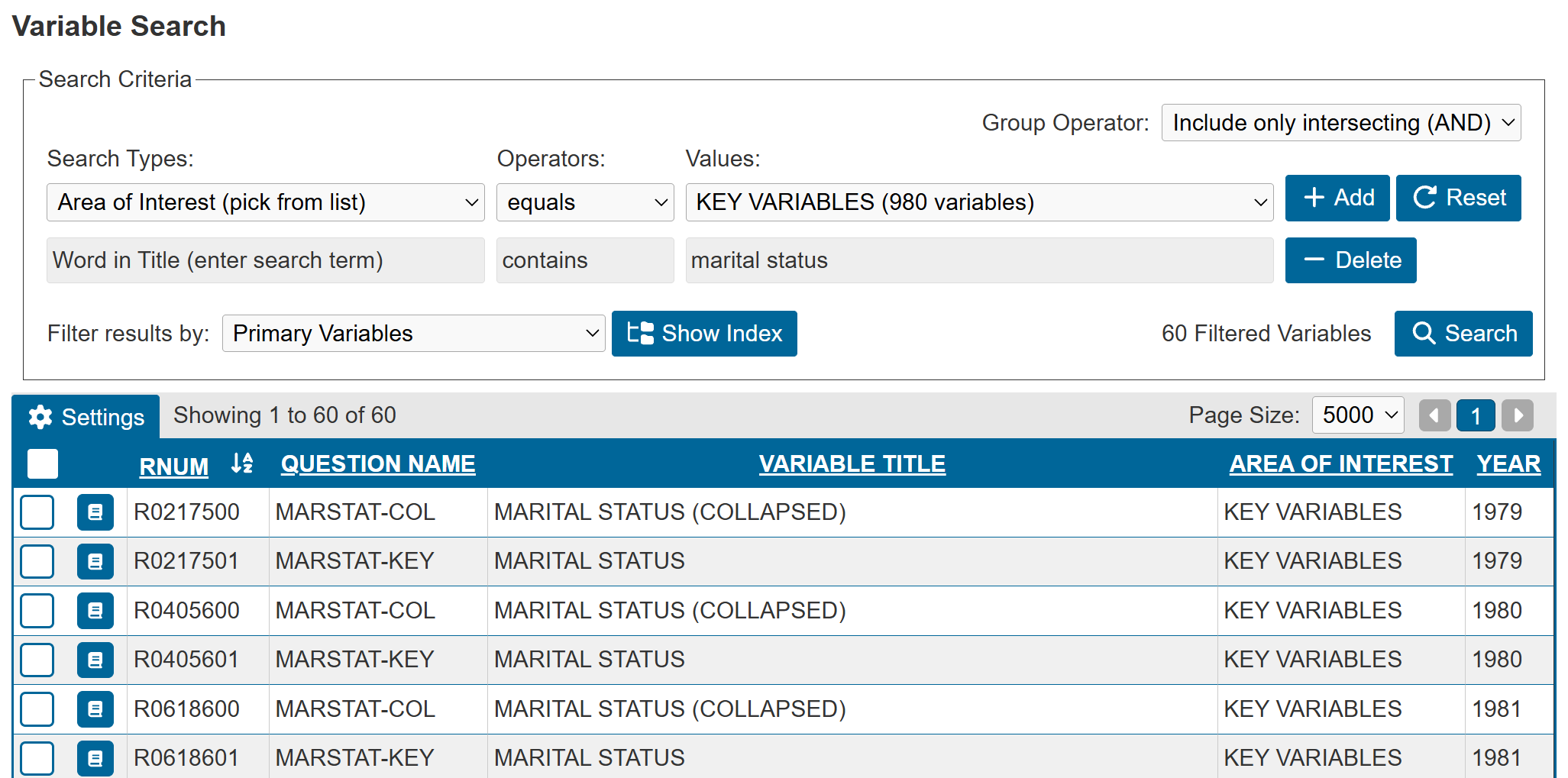Click Showing 1 to 60 of 60 text
Screen dimensions: 1568x778
click(x=285, y=415)
